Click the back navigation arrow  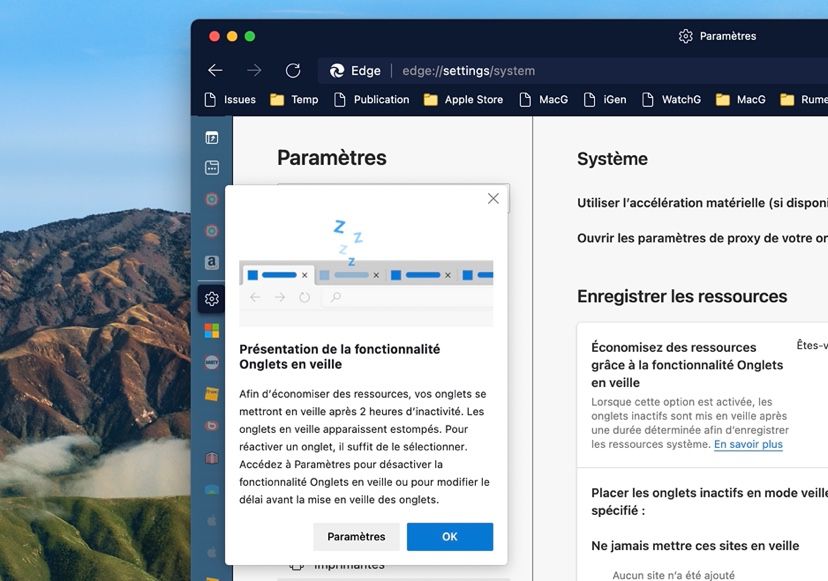click(215, 70)
